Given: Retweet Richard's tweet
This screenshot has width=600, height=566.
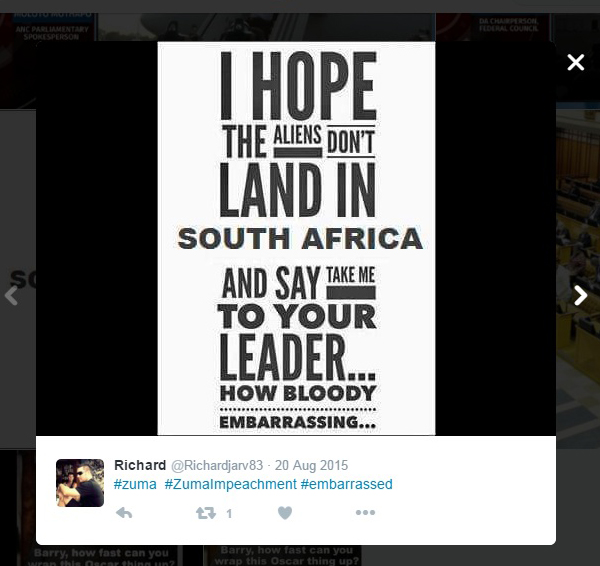Looking at the screenshot, I should [x=206, y=513].
